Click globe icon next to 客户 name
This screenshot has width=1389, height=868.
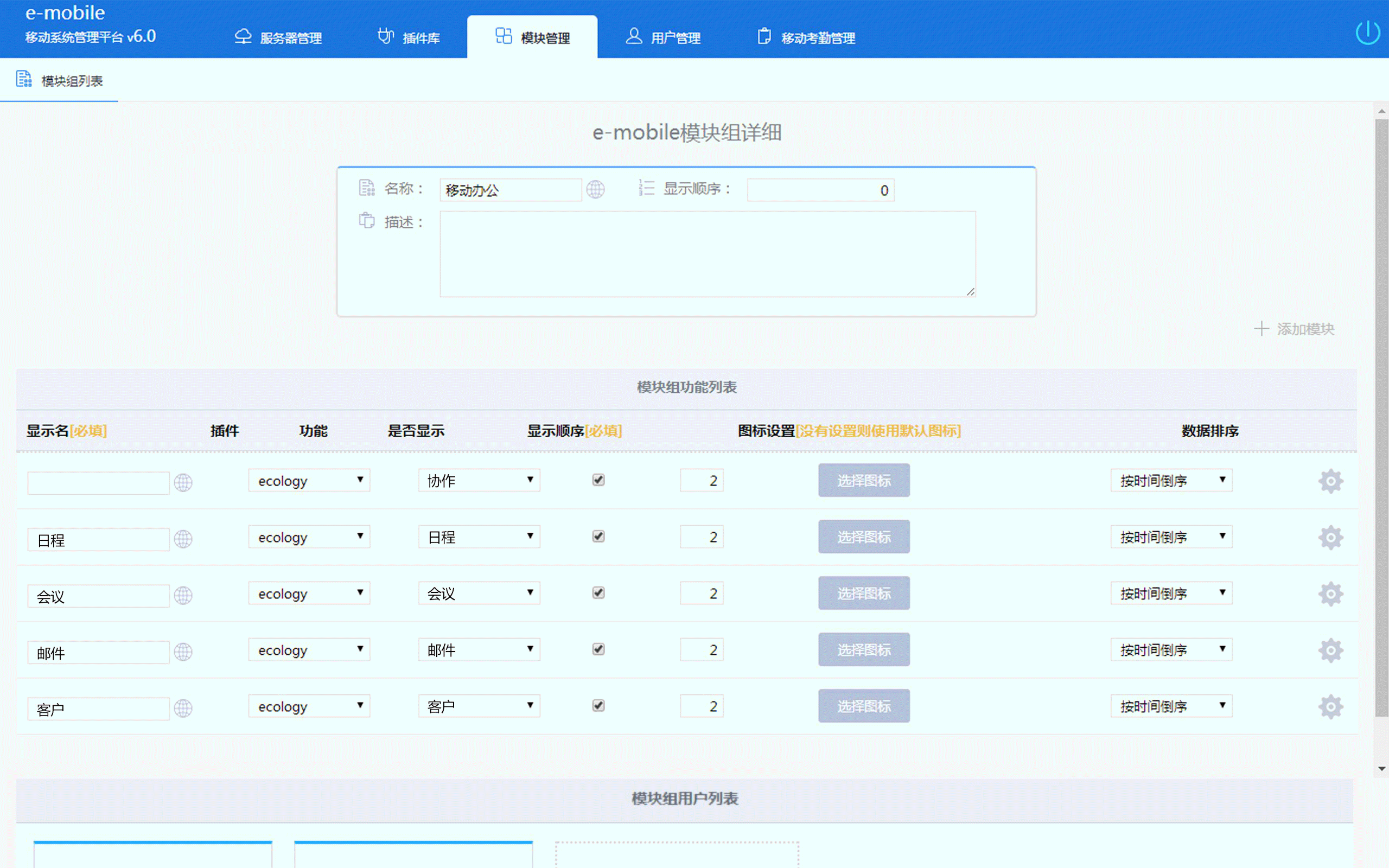tap(183, 708)
